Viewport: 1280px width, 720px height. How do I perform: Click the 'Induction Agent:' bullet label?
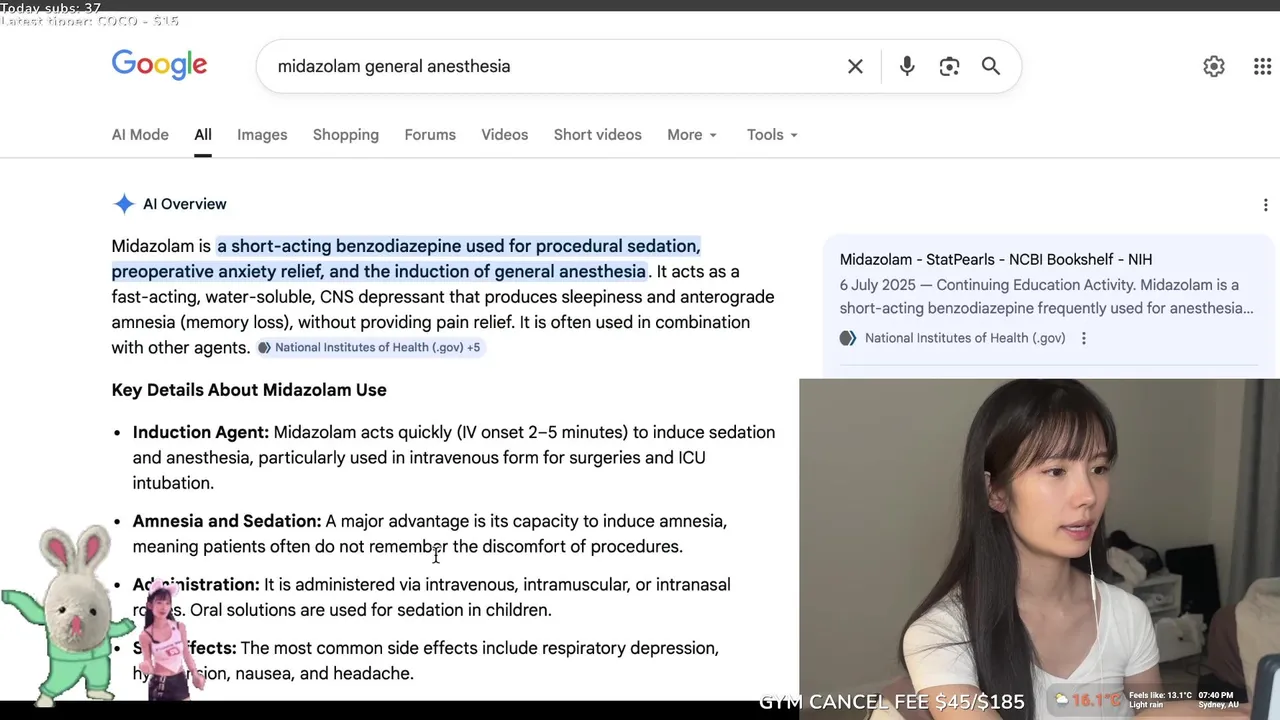coord(201,432)
